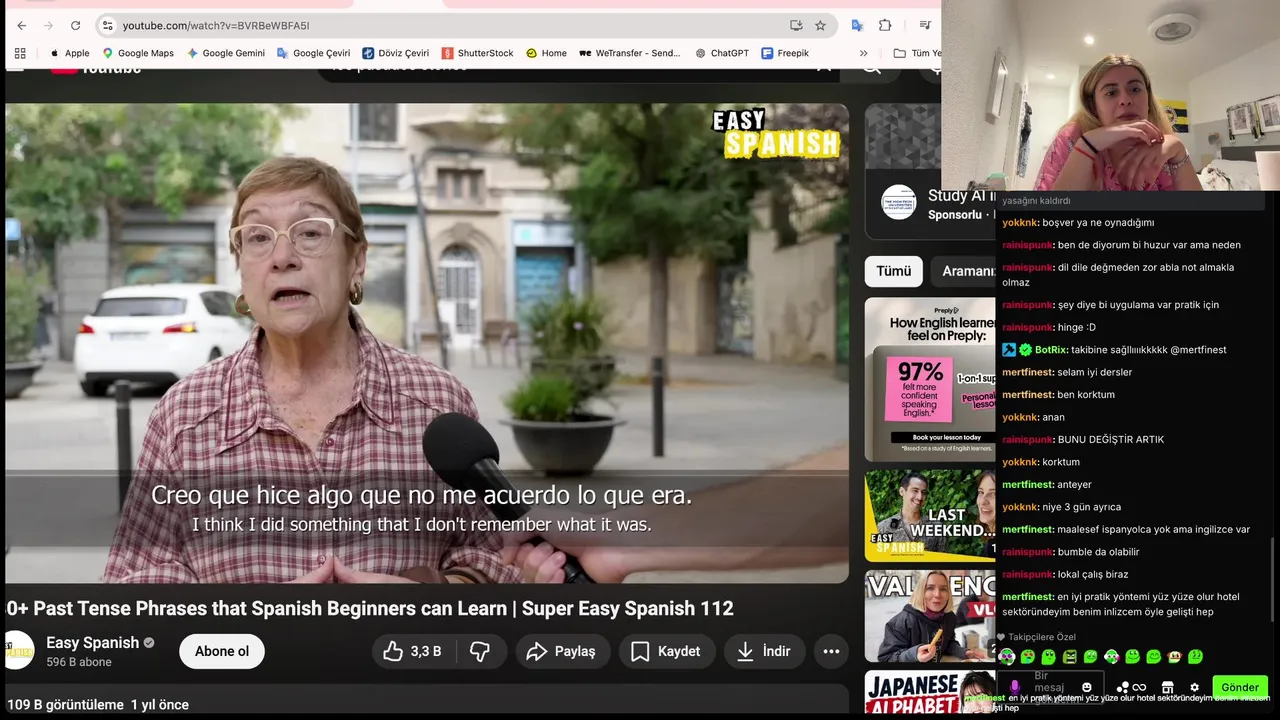The height and width of the screenshot is (720, 1280).
Task: Click BotRix username in chat
Action: pyautogui.click(x=1051, y=350)
